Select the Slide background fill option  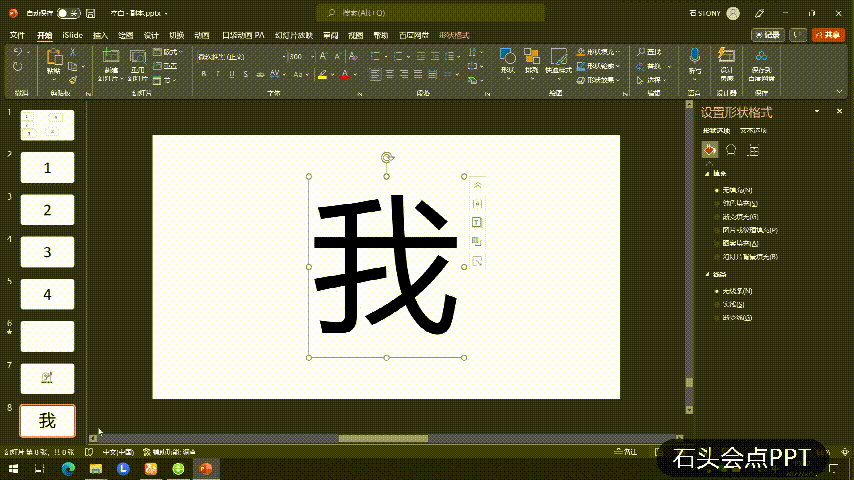(x=717, y=257)
